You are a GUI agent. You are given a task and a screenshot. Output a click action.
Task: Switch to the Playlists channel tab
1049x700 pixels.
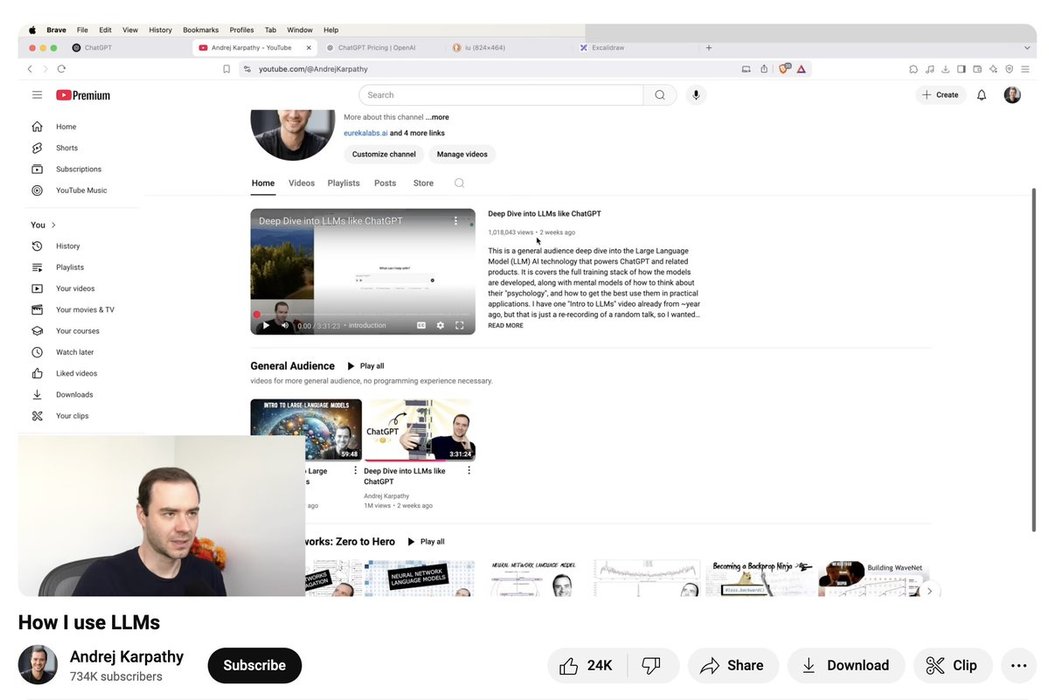pos(343,183)
